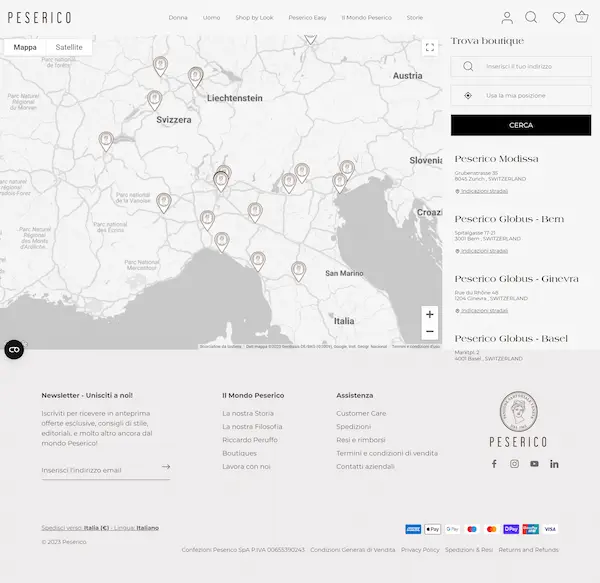Image resolution: width=600 pixels, height=583 pixels.
Task: Open the shopping bag icon
Action: click(x=582, y=17)
